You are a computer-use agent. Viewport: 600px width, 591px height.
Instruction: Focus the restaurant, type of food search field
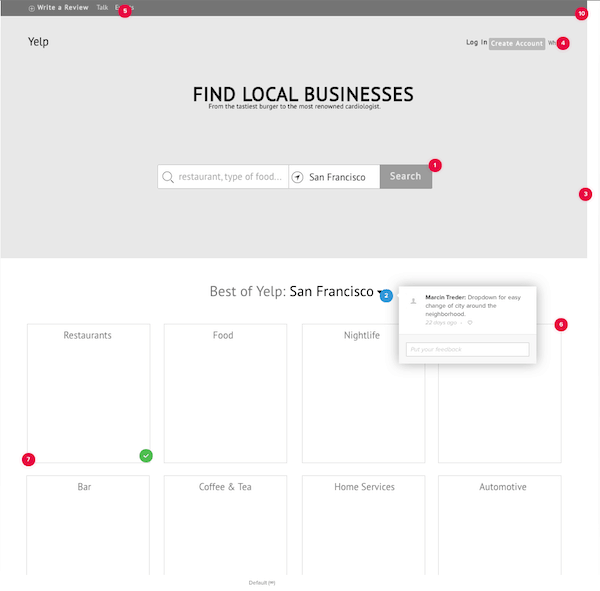(223, 176)
